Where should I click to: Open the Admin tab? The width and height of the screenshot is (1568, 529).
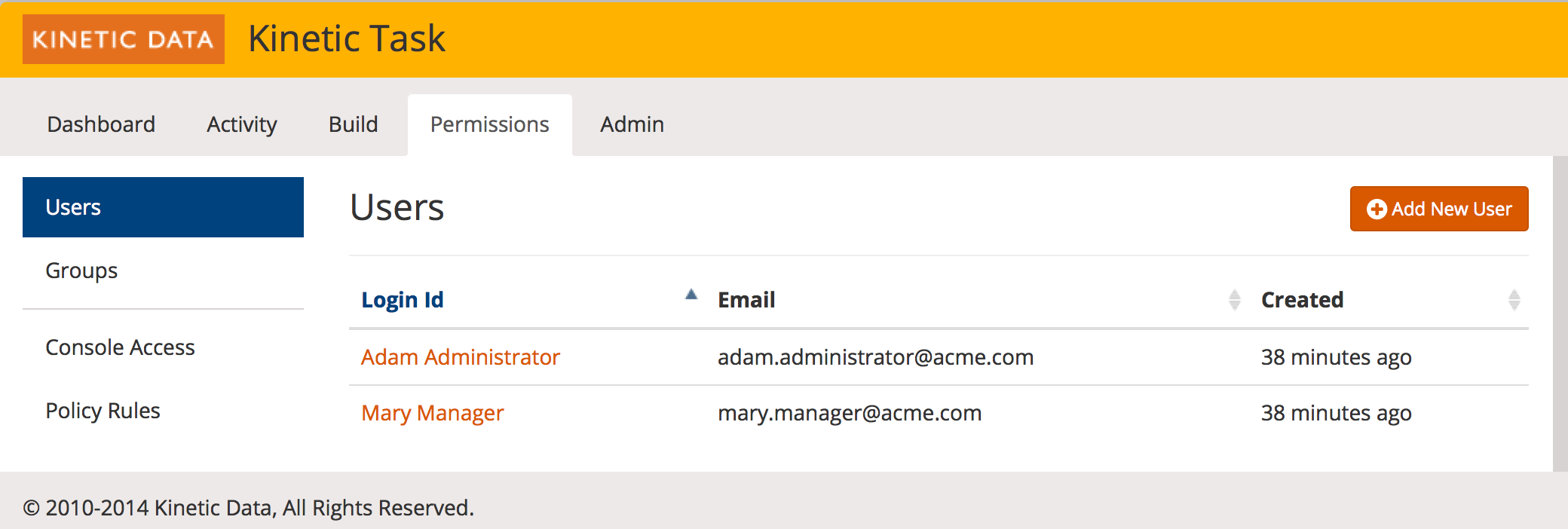(632, 124)
